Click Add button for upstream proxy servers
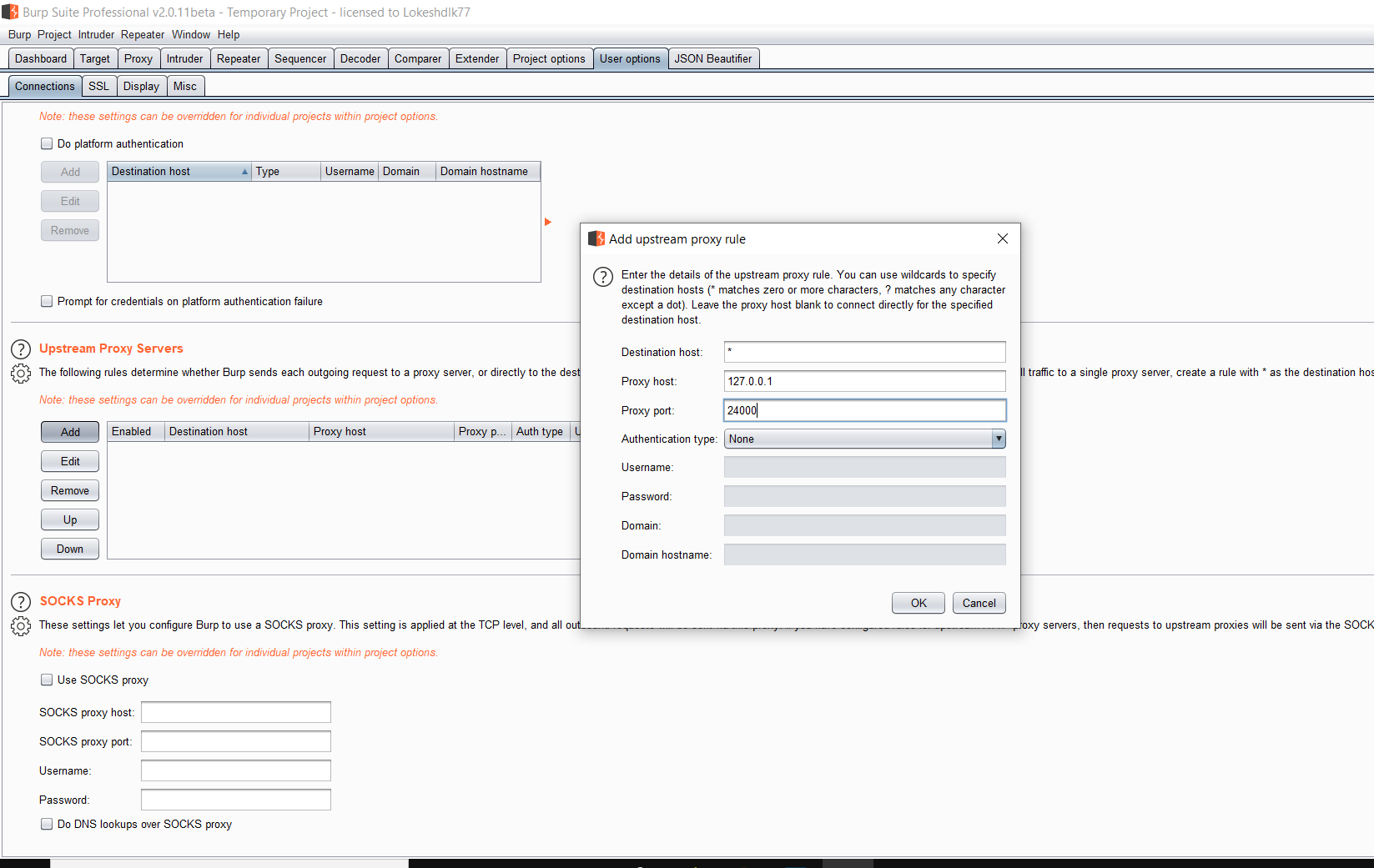 tap(70, 432)
